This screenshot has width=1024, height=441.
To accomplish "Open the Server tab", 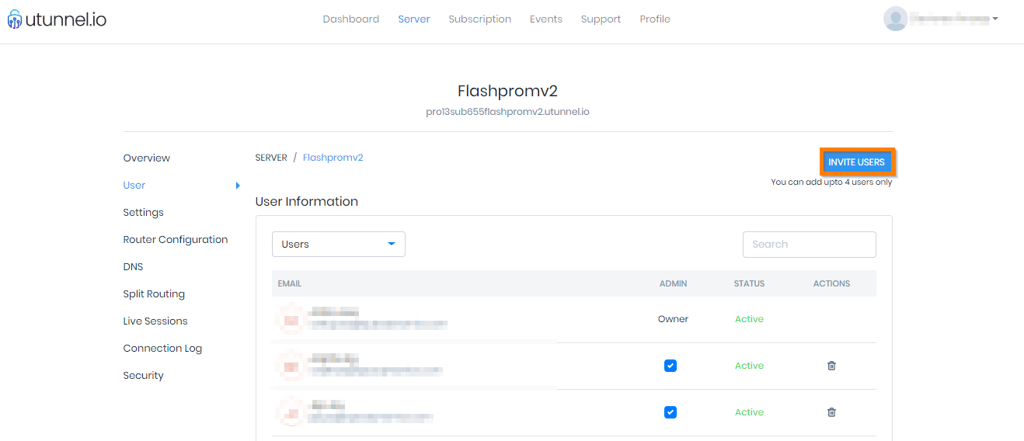I will coord(414,19).
